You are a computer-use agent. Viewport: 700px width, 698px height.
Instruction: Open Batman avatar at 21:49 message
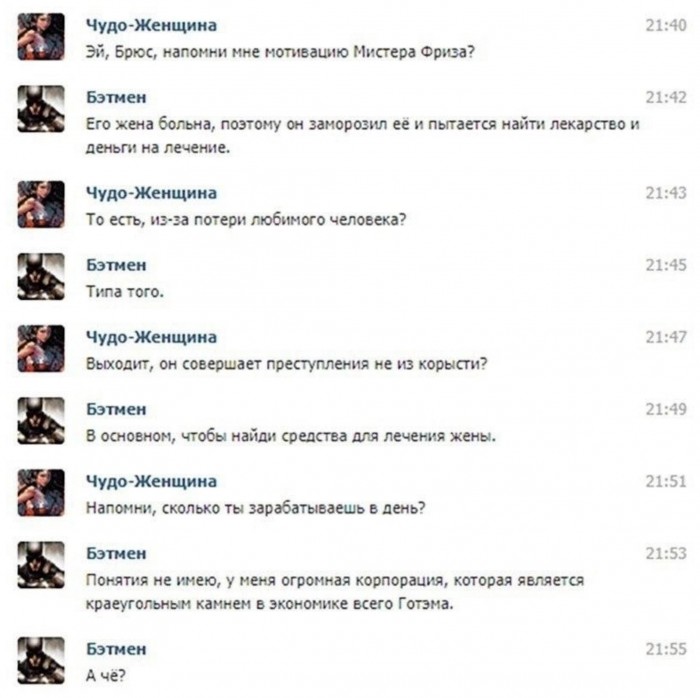(41, 421)
